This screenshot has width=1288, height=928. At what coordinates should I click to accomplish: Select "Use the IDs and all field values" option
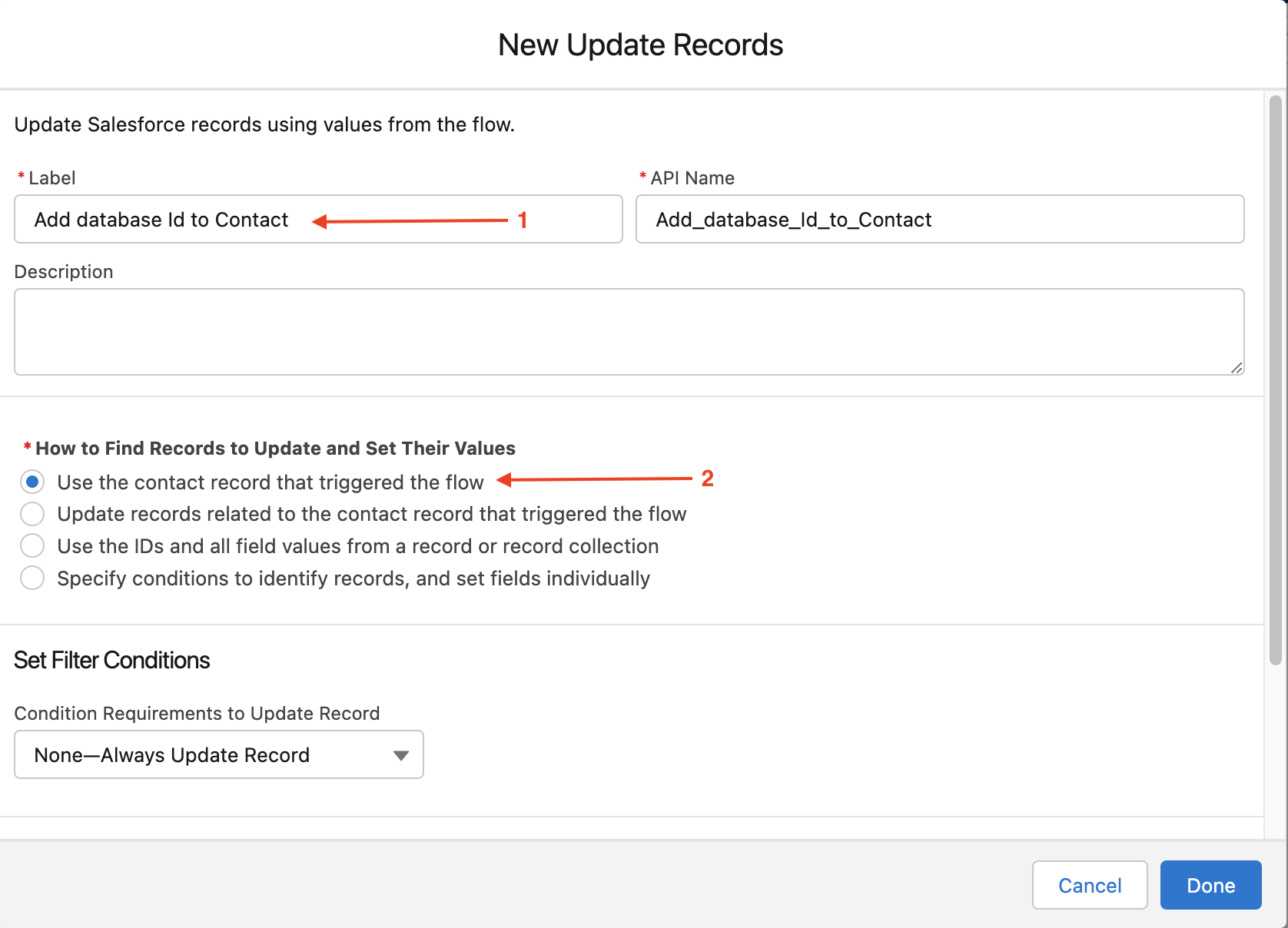pos(32,545)
